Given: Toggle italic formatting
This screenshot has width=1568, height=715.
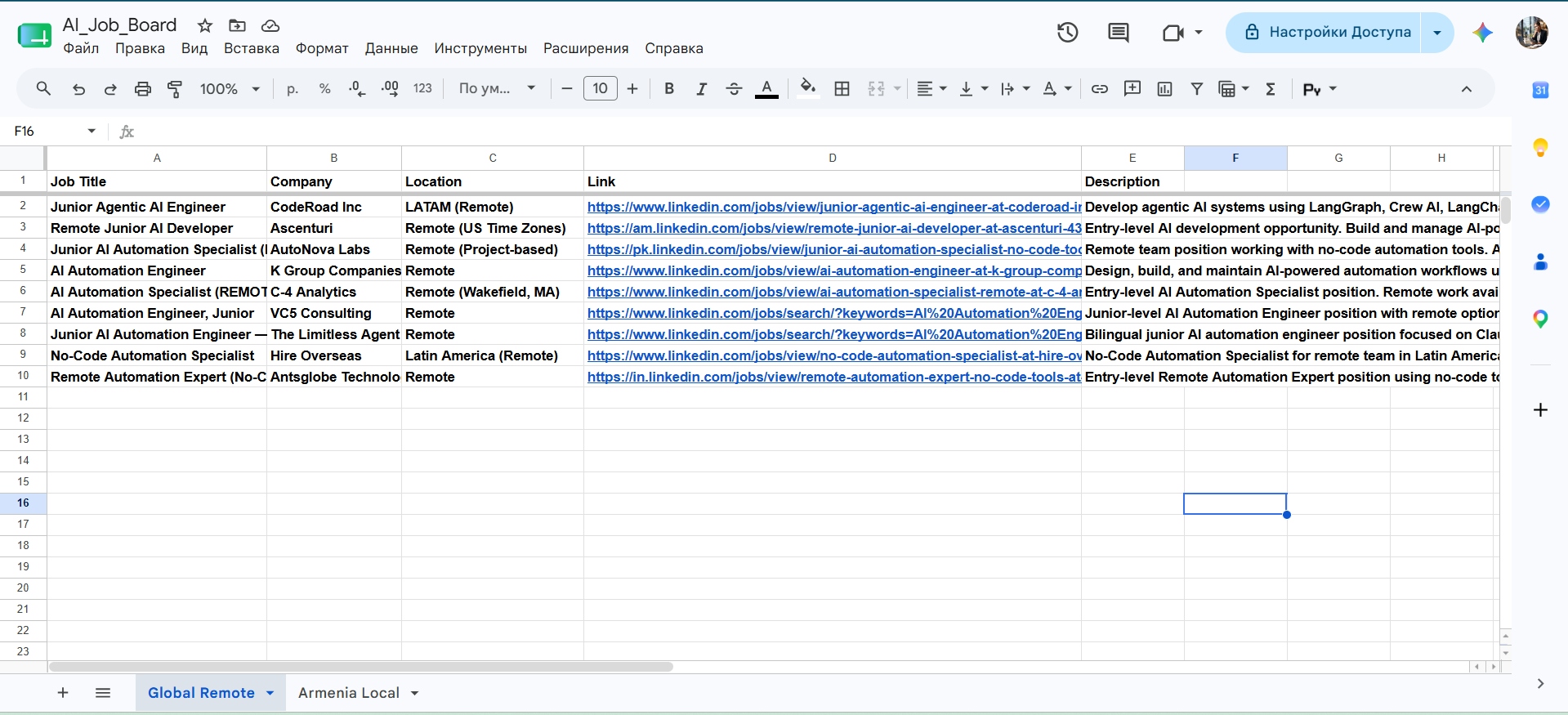Looking at the screenshot, I should tap(701, 89).
